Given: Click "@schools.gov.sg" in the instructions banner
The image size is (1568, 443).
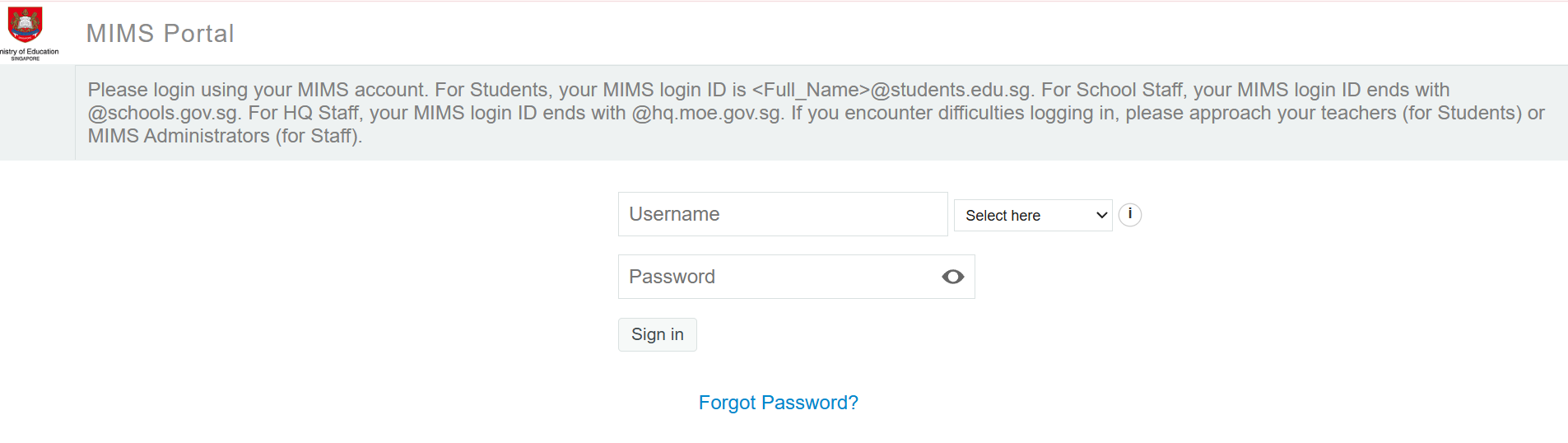Looking at the screenshot, I should (x=163, y=113).
